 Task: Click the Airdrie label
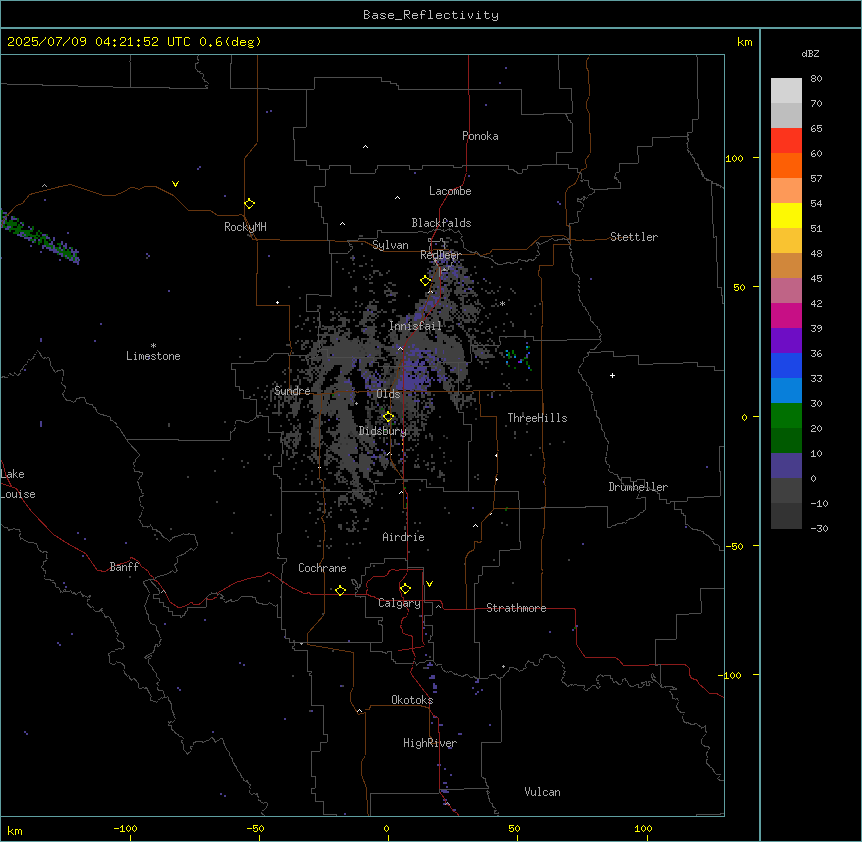[404, 537]
